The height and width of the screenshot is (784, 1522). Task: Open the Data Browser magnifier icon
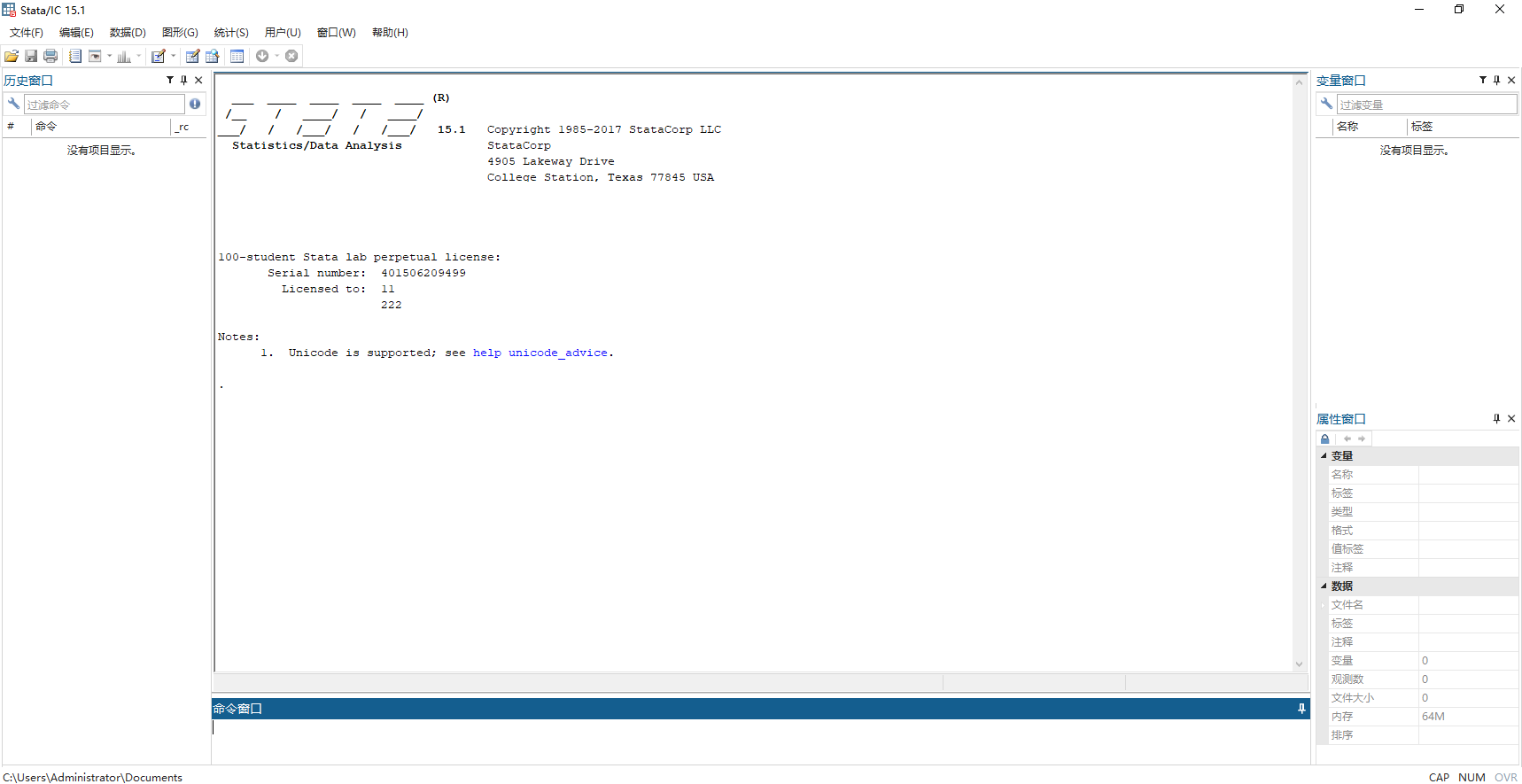click(x=213, y=56)
